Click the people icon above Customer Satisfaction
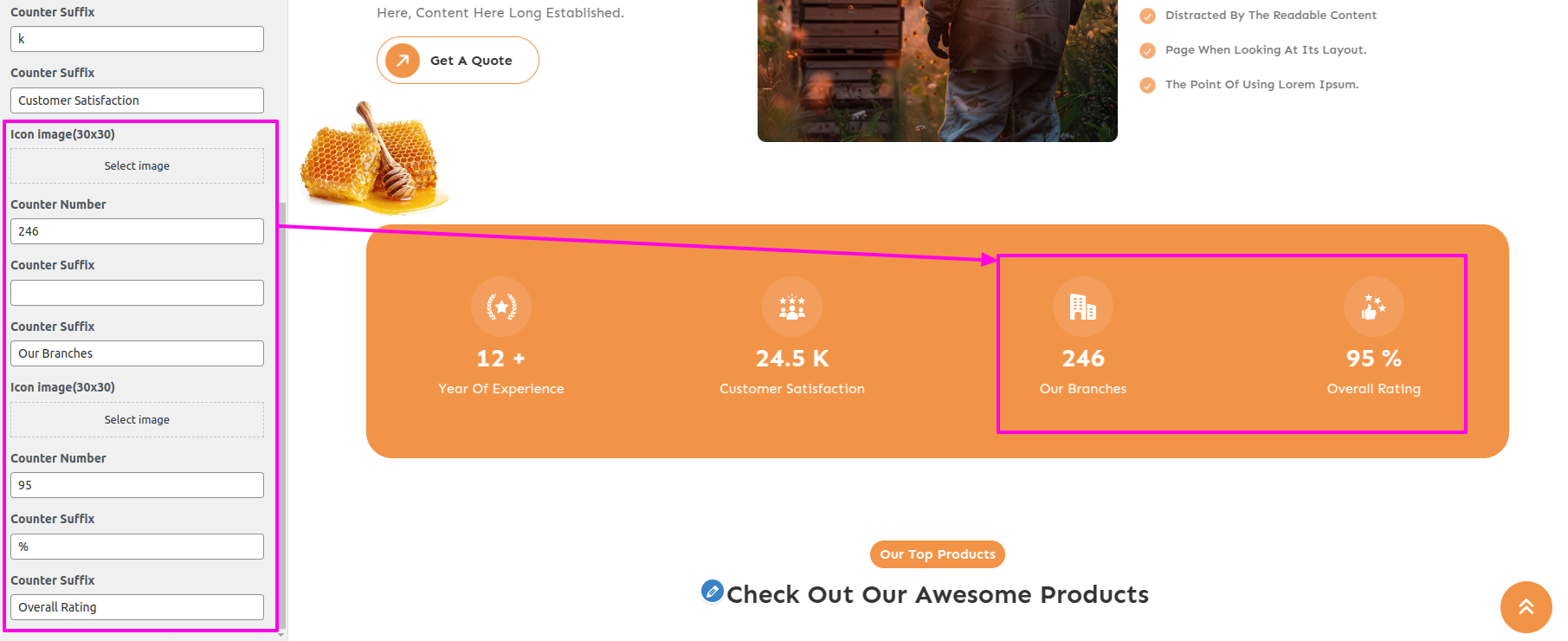Image resolution: width=1568 pixels, height=641 pixels. pyautogui.click(x=792, y=307)
